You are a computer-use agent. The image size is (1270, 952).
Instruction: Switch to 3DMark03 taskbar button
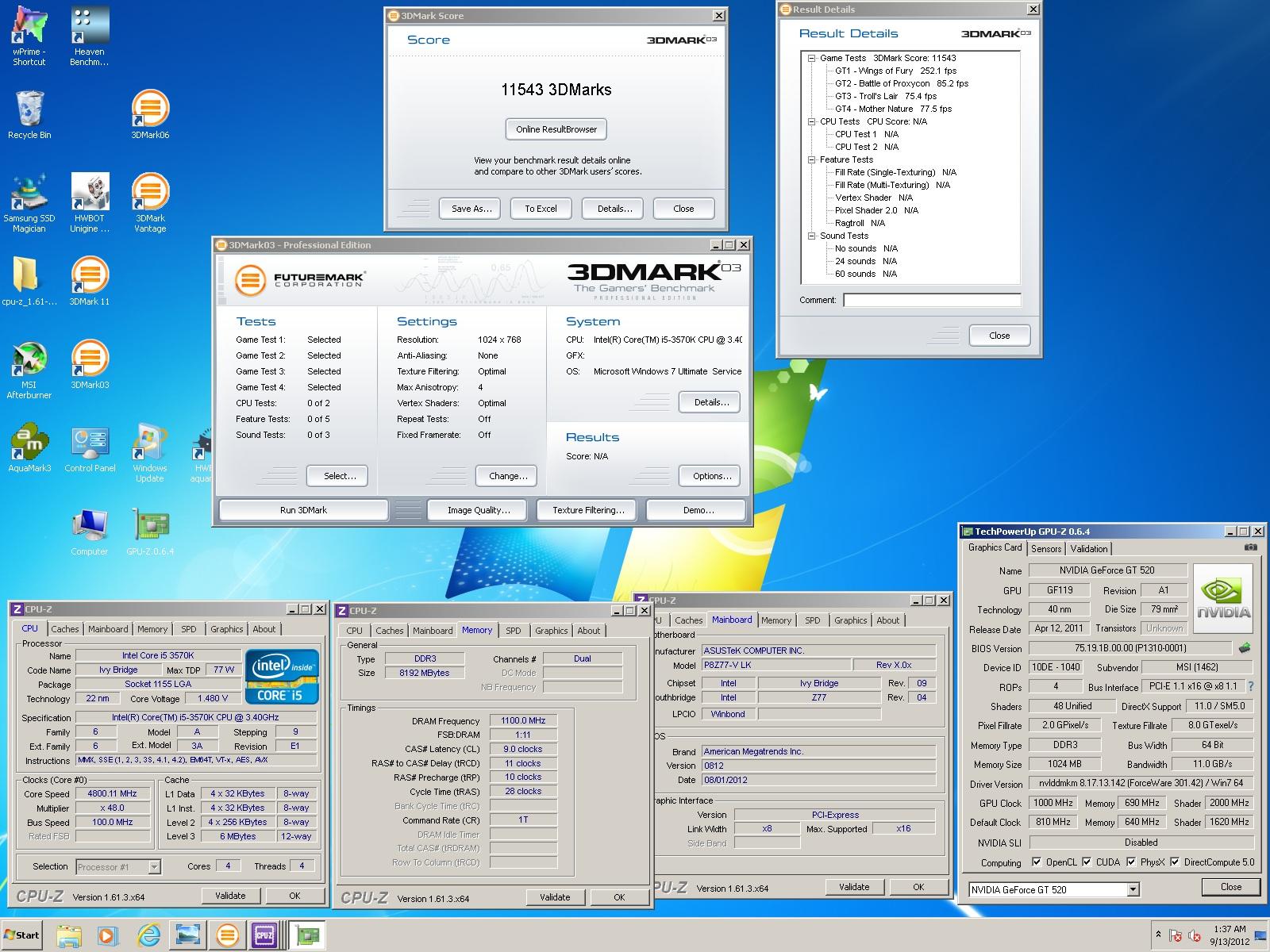[227, 935]
